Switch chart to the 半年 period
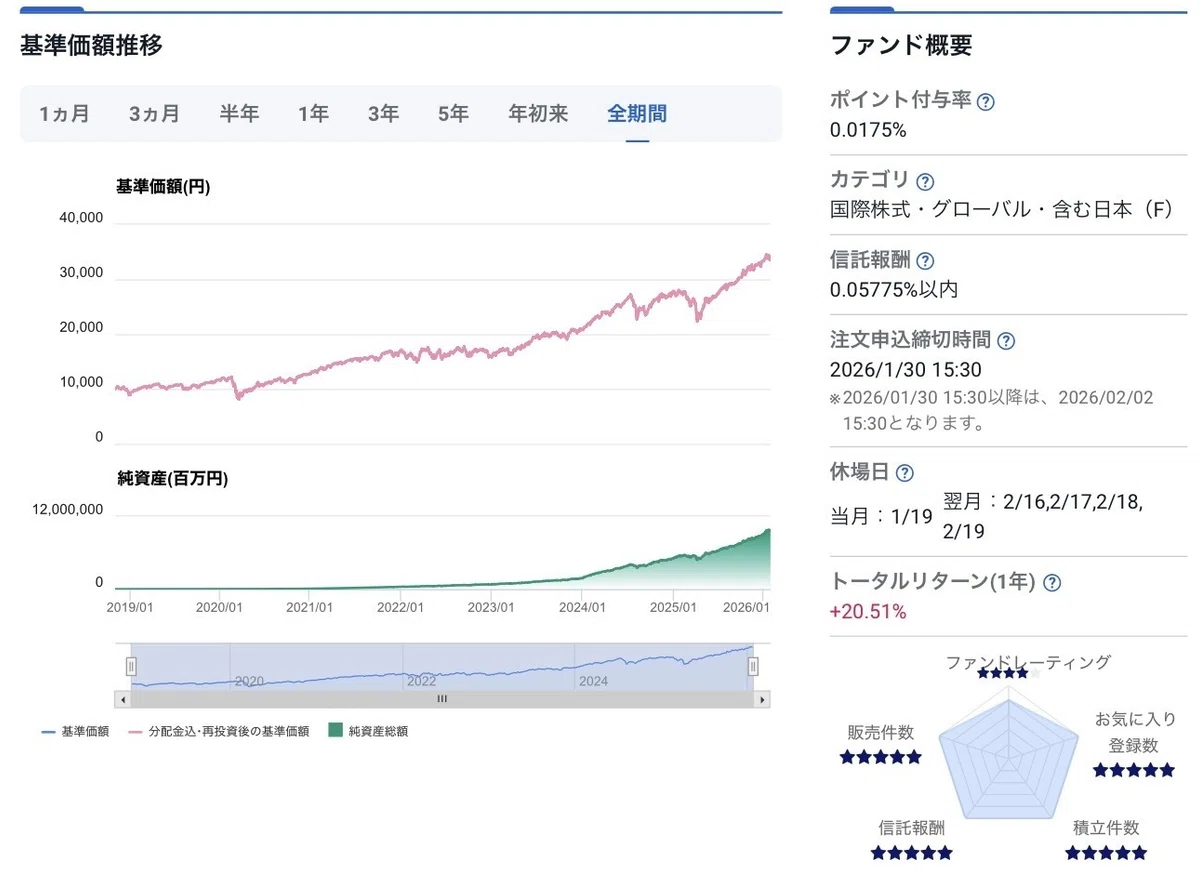The image size is (1200, 875). coord(240,114)
